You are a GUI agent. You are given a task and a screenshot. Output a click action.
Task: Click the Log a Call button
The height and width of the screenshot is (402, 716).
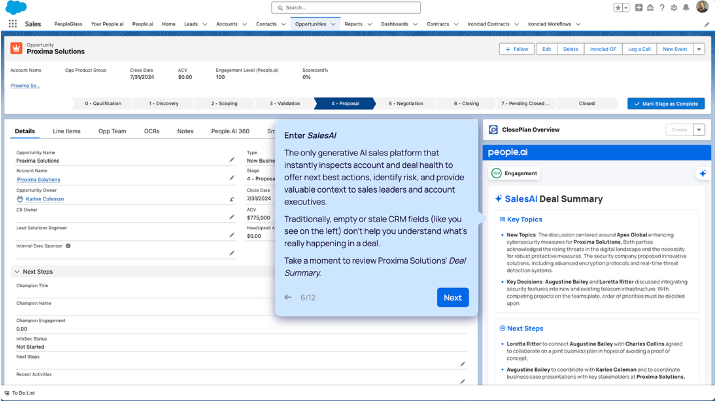(x=639, y=49)
